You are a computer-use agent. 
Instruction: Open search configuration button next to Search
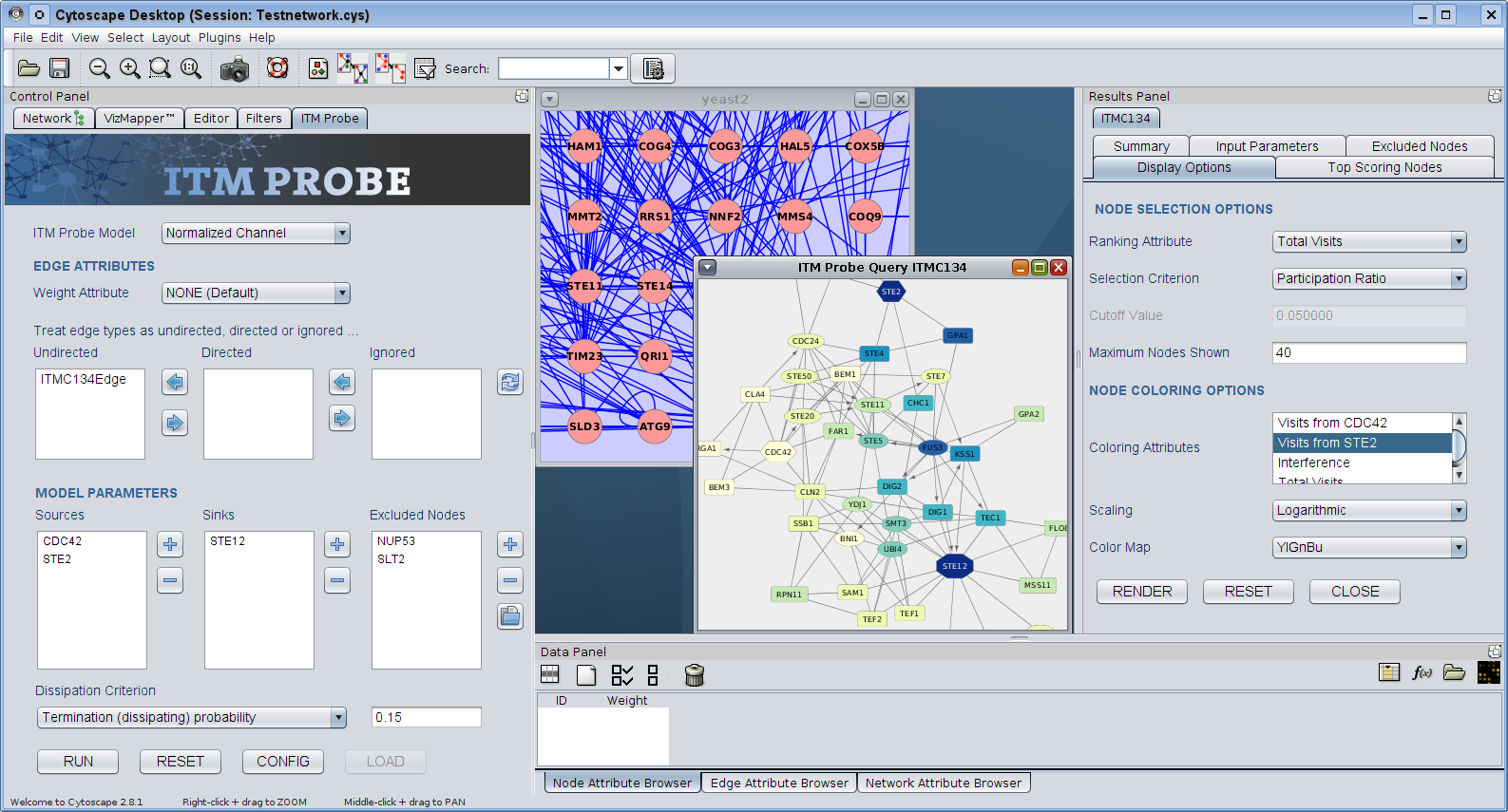coord(653,68)
